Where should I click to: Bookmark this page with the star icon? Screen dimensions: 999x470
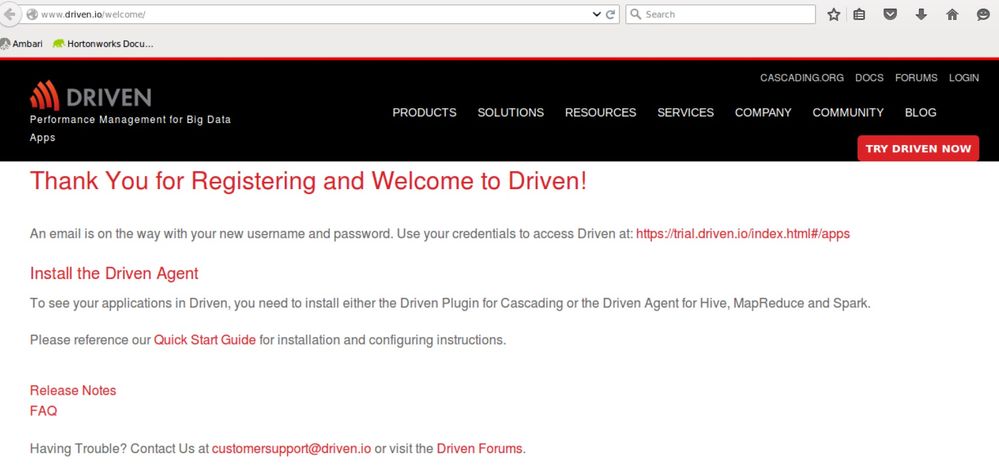pos(833,15)
